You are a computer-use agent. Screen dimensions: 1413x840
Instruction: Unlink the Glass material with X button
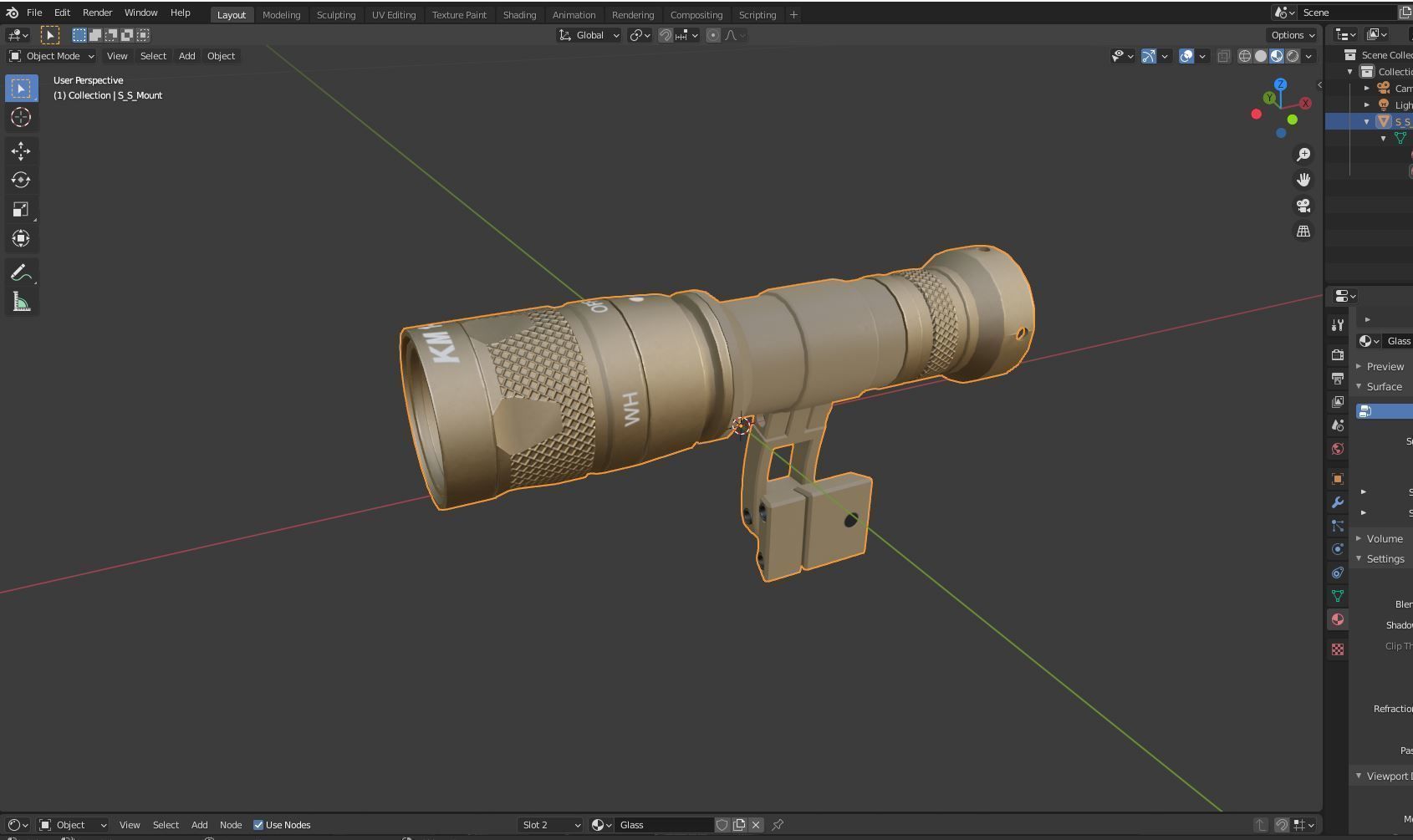(756, 825)
